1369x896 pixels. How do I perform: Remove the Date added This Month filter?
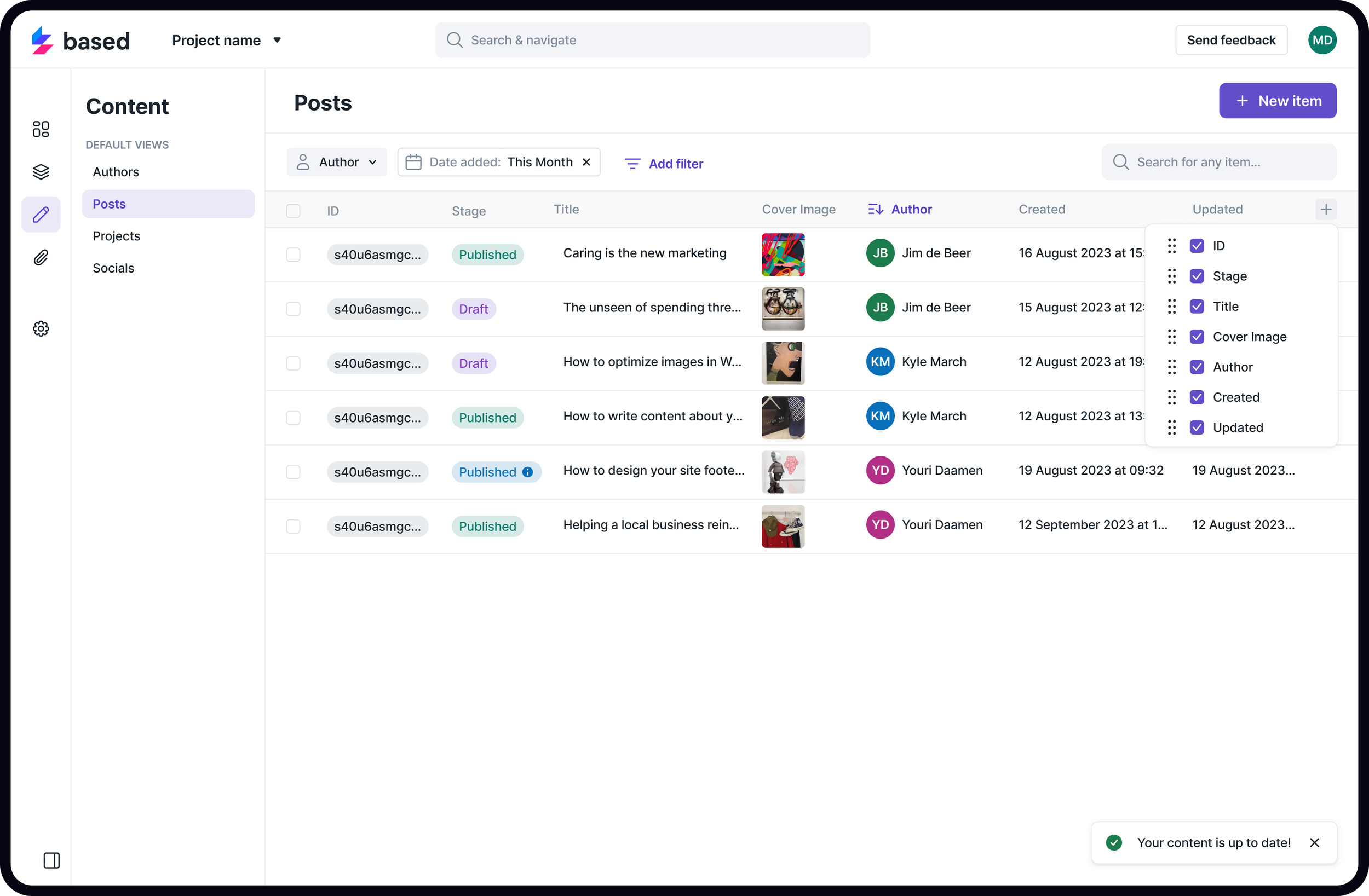coord(586,162)
